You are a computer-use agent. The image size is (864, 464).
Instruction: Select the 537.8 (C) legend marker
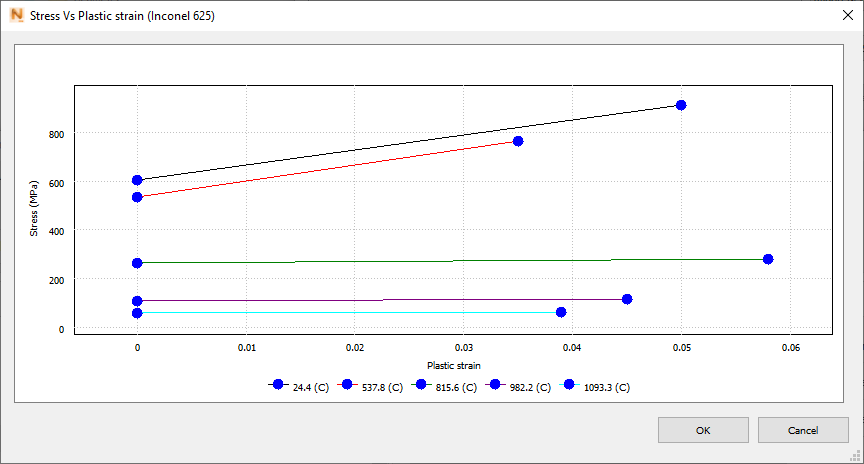pos(347,384)
